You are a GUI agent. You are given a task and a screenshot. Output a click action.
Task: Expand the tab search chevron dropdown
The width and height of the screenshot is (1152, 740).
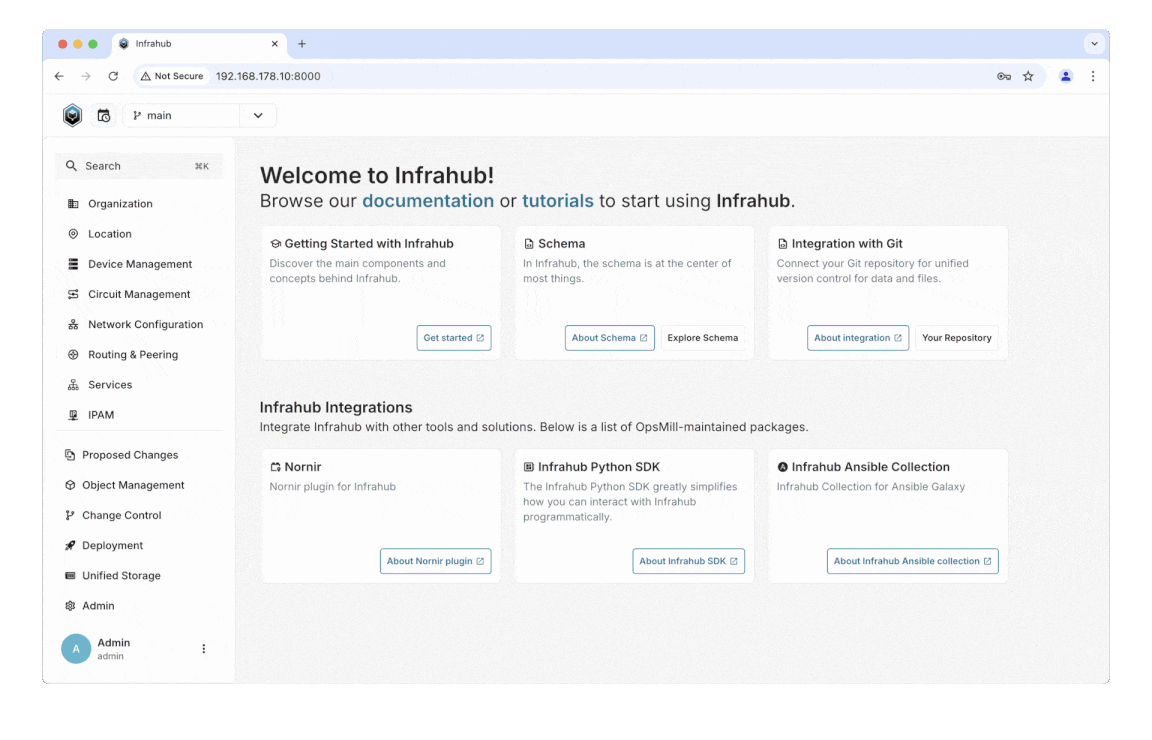click(1095, 44)
